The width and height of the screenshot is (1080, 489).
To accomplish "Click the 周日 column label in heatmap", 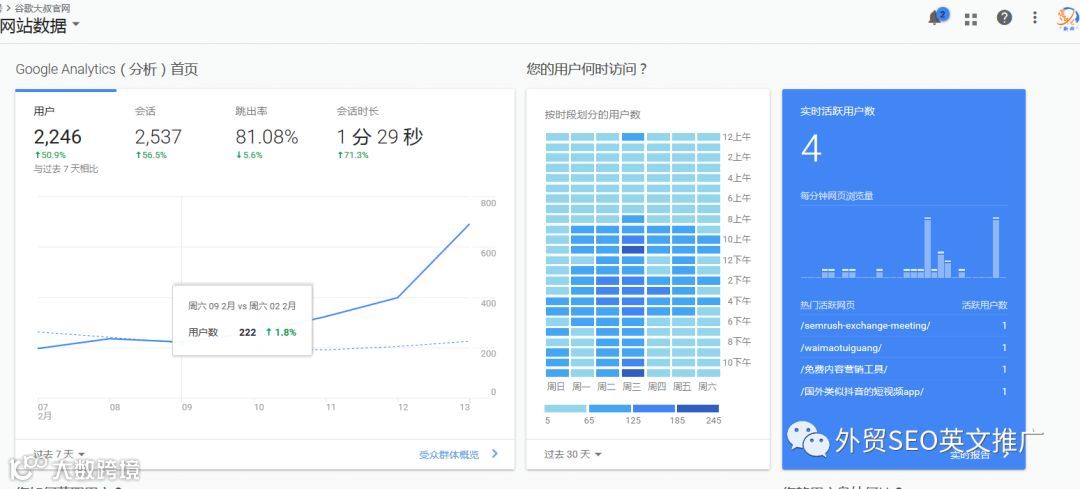I will pos(557,386).
